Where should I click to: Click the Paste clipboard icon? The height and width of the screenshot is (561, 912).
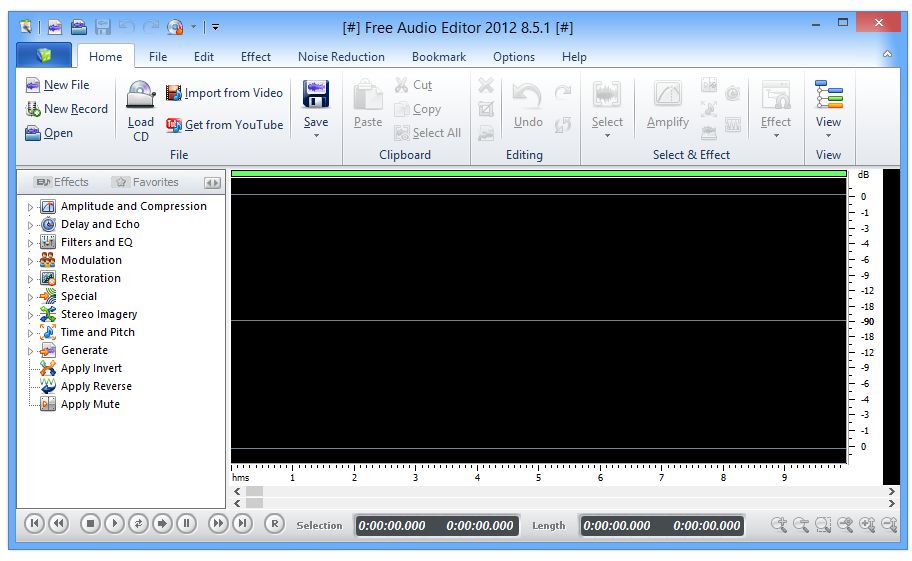click(368, 95)
